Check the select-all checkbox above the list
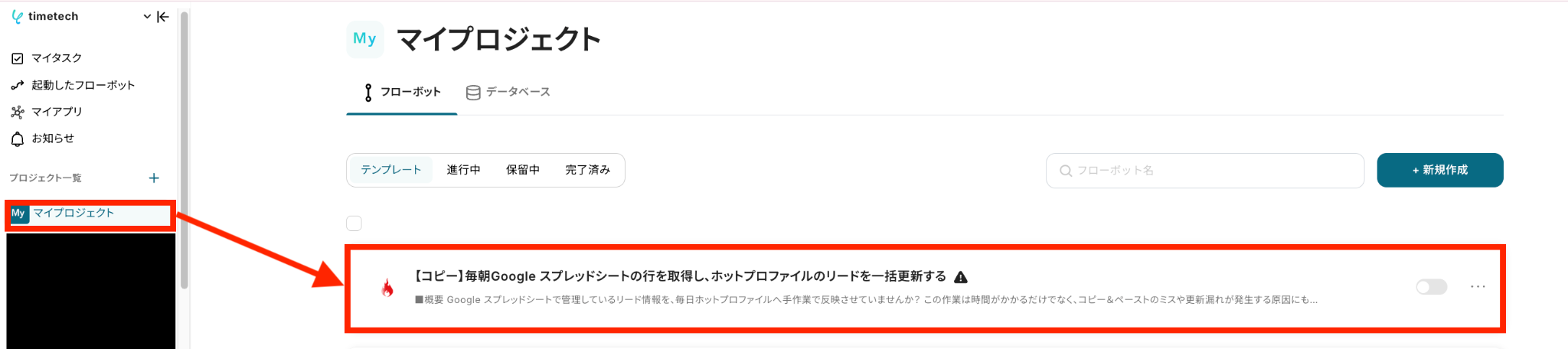 click(354, 223)
